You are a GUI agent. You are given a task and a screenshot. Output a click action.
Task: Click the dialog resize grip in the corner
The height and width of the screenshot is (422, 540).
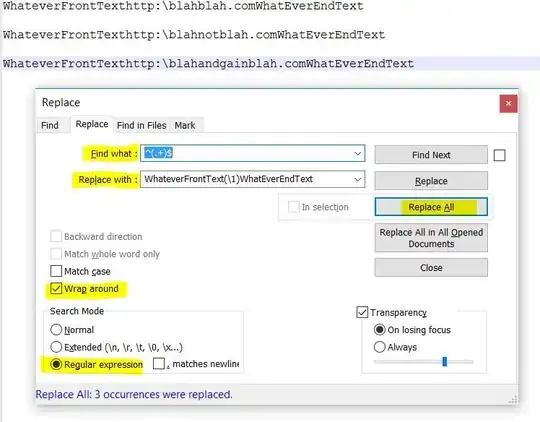click(513, 400)
